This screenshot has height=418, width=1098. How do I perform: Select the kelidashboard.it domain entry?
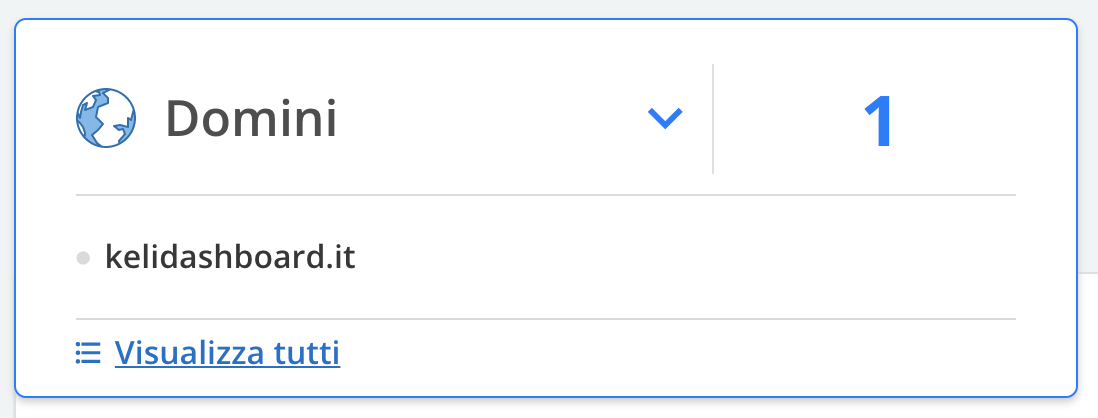(230, 258)
